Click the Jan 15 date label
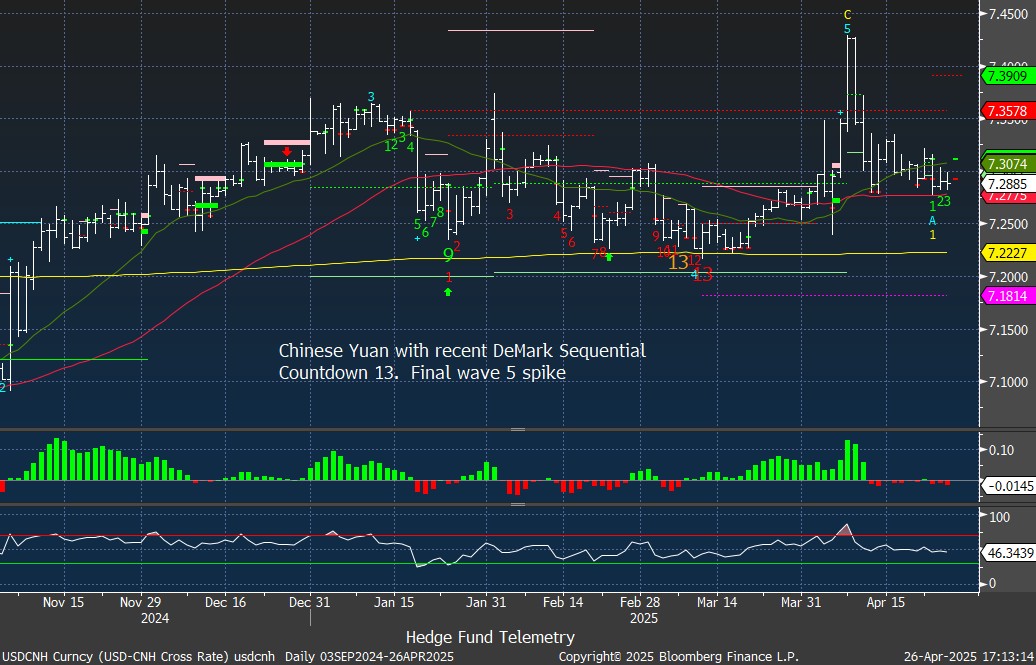The image size is (1036, 665). (x=394, y=602)
